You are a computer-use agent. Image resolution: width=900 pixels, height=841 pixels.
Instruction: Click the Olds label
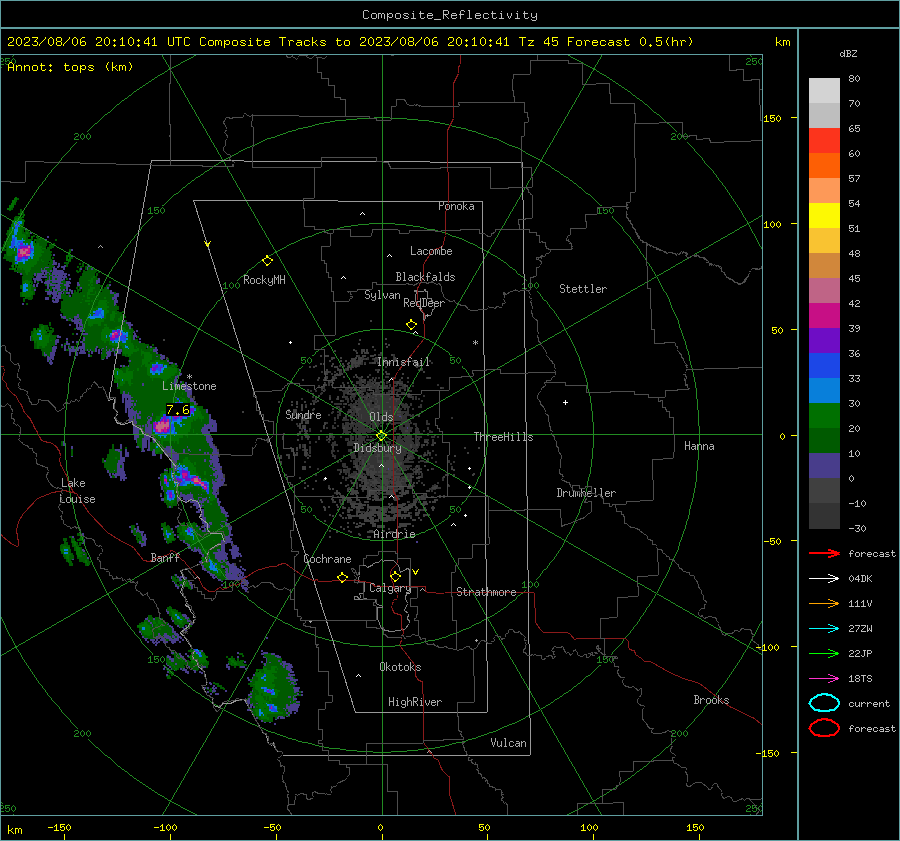coord(381,417)
